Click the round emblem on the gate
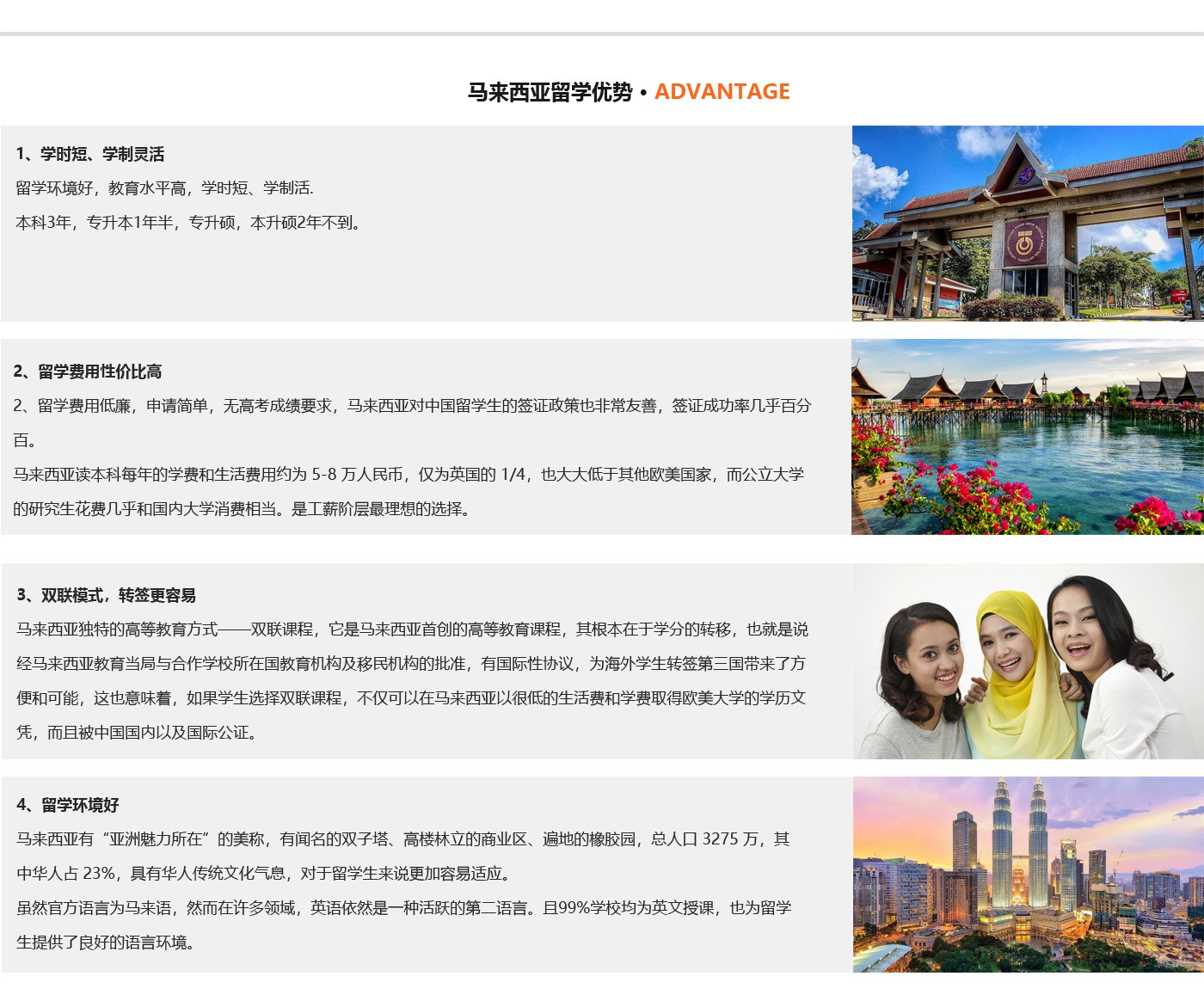Viewport: 1204px width, 1001px height. click(1024, 244)
